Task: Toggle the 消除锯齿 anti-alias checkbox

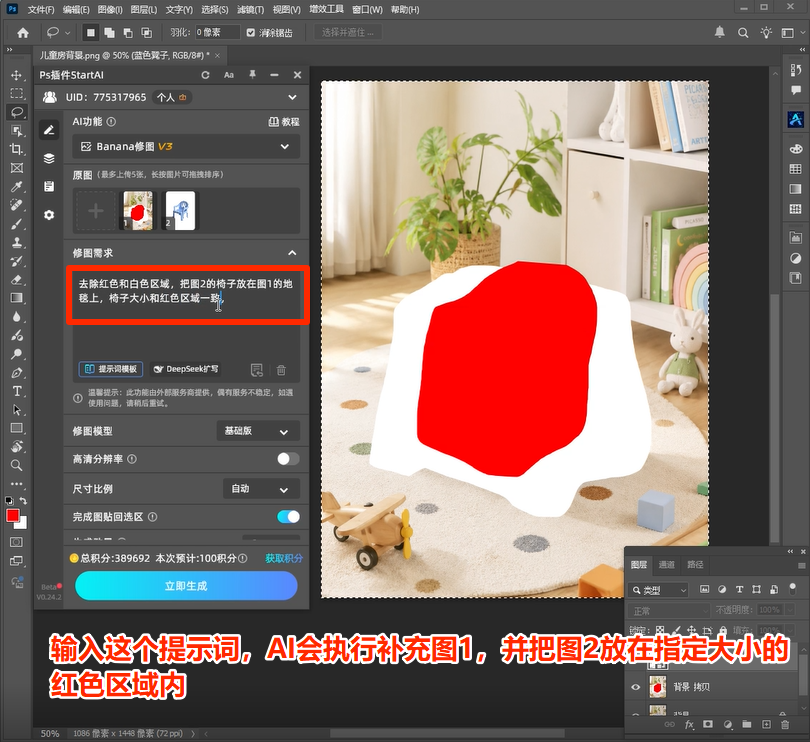Action: click(x=251, y=33)
